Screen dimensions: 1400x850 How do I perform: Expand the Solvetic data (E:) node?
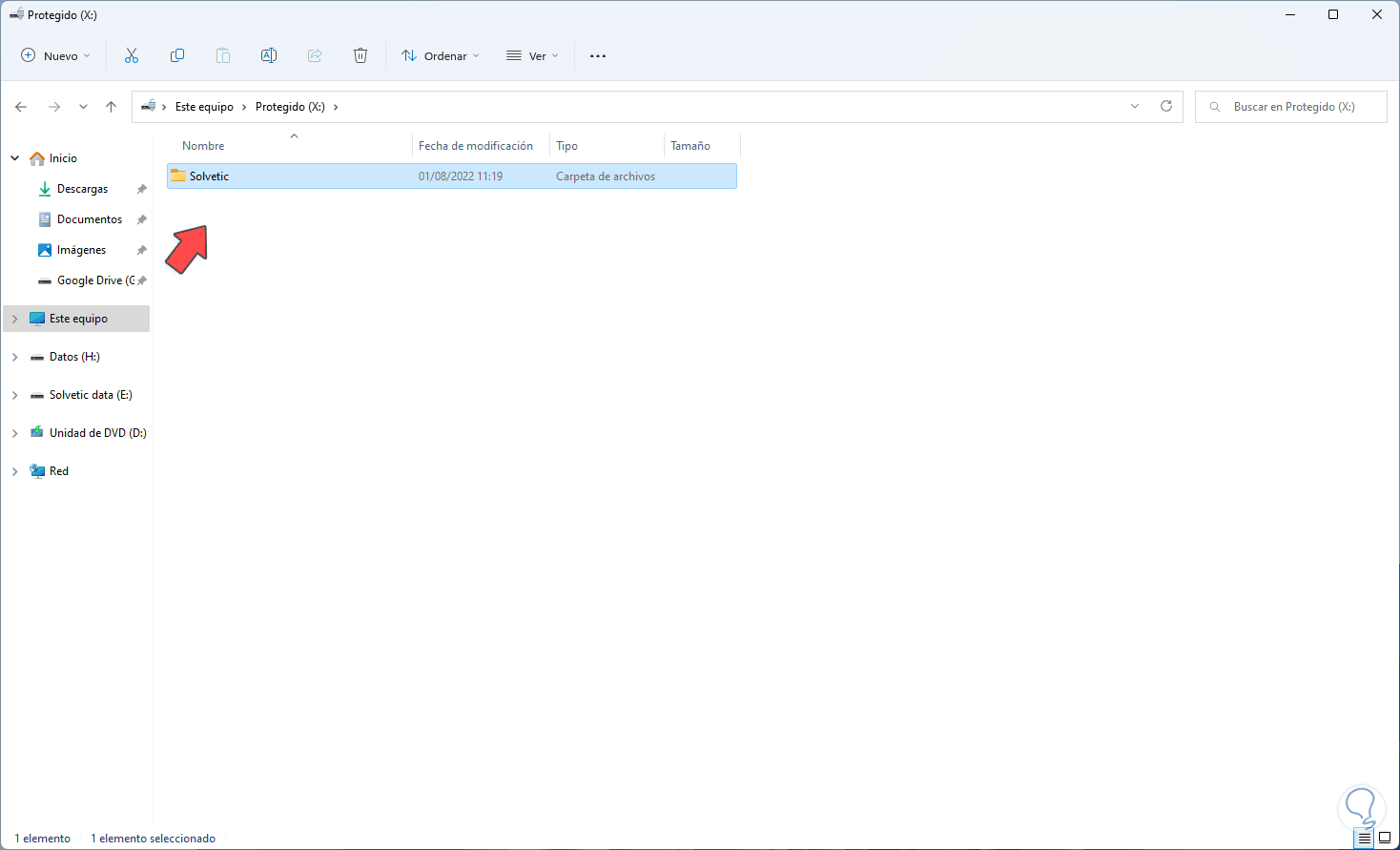(15, 395)
